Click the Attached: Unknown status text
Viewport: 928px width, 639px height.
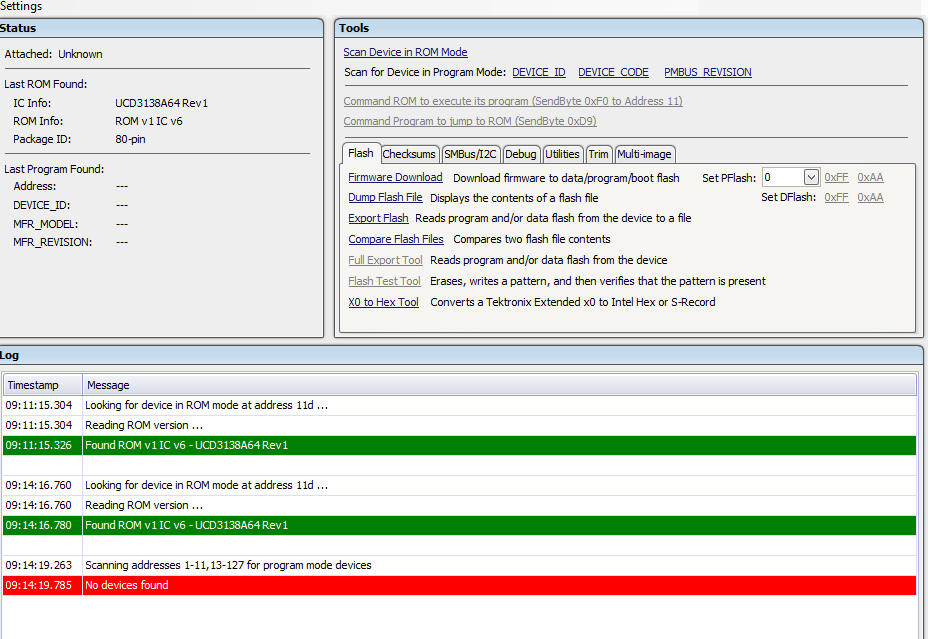click(x=53, y=54)
